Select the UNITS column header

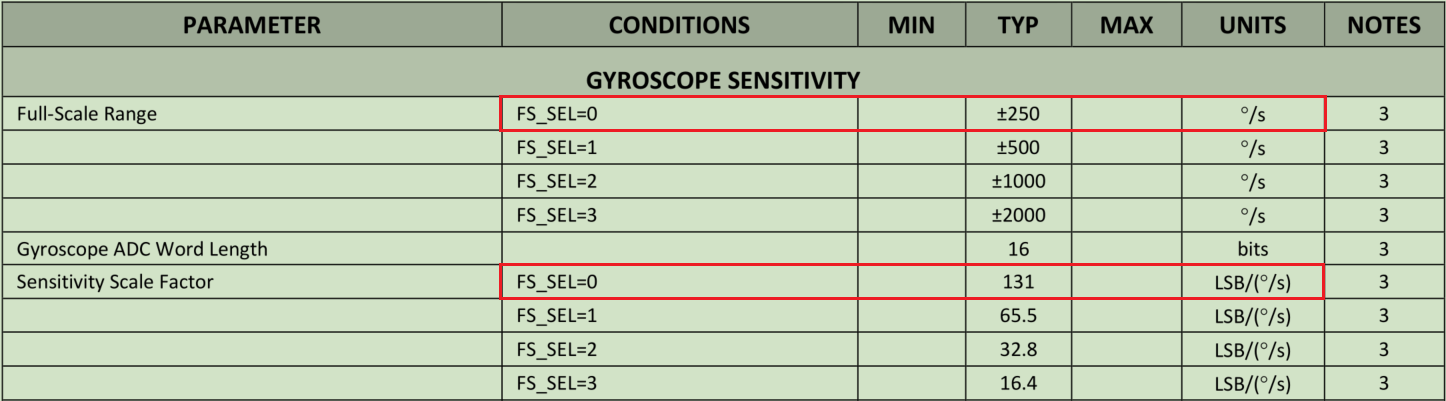1252,25
